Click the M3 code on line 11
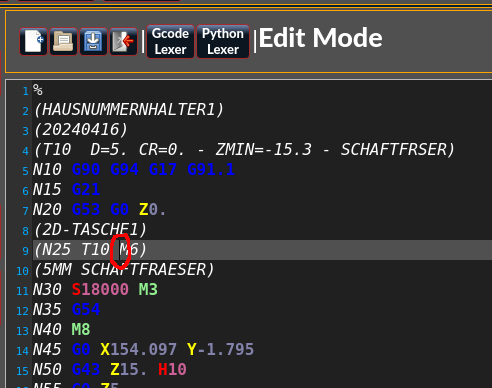 coord(148,290)
